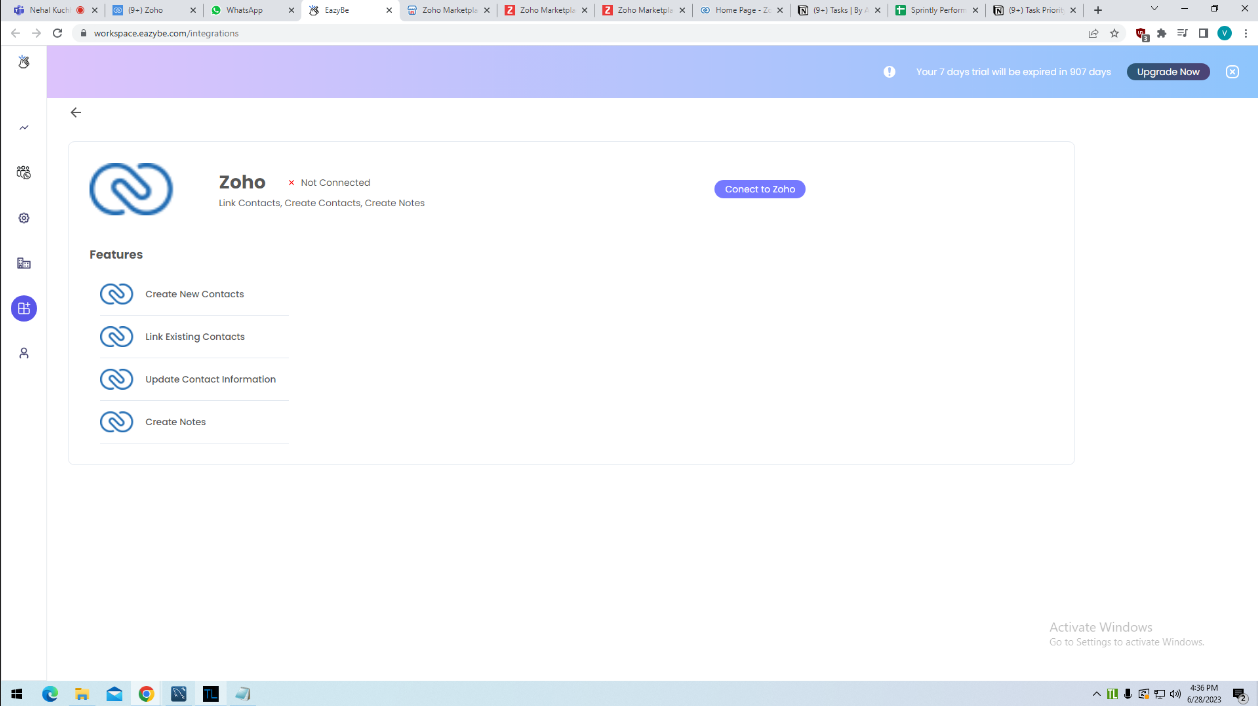Image resolution: width=1258 pixels, height=706 pixels.
Task: Open the browser side panel icon
Action: click(x=1203, y=33)
